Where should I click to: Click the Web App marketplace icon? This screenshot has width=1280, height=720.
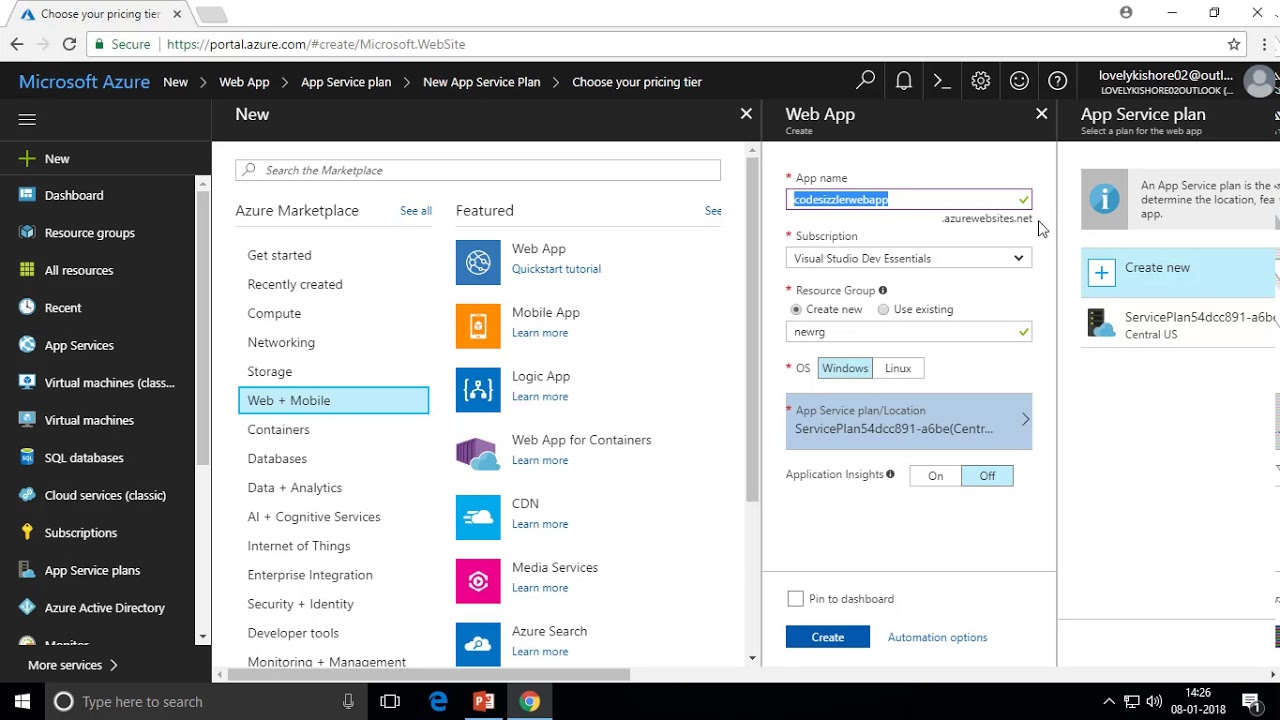tap(478, 262)
